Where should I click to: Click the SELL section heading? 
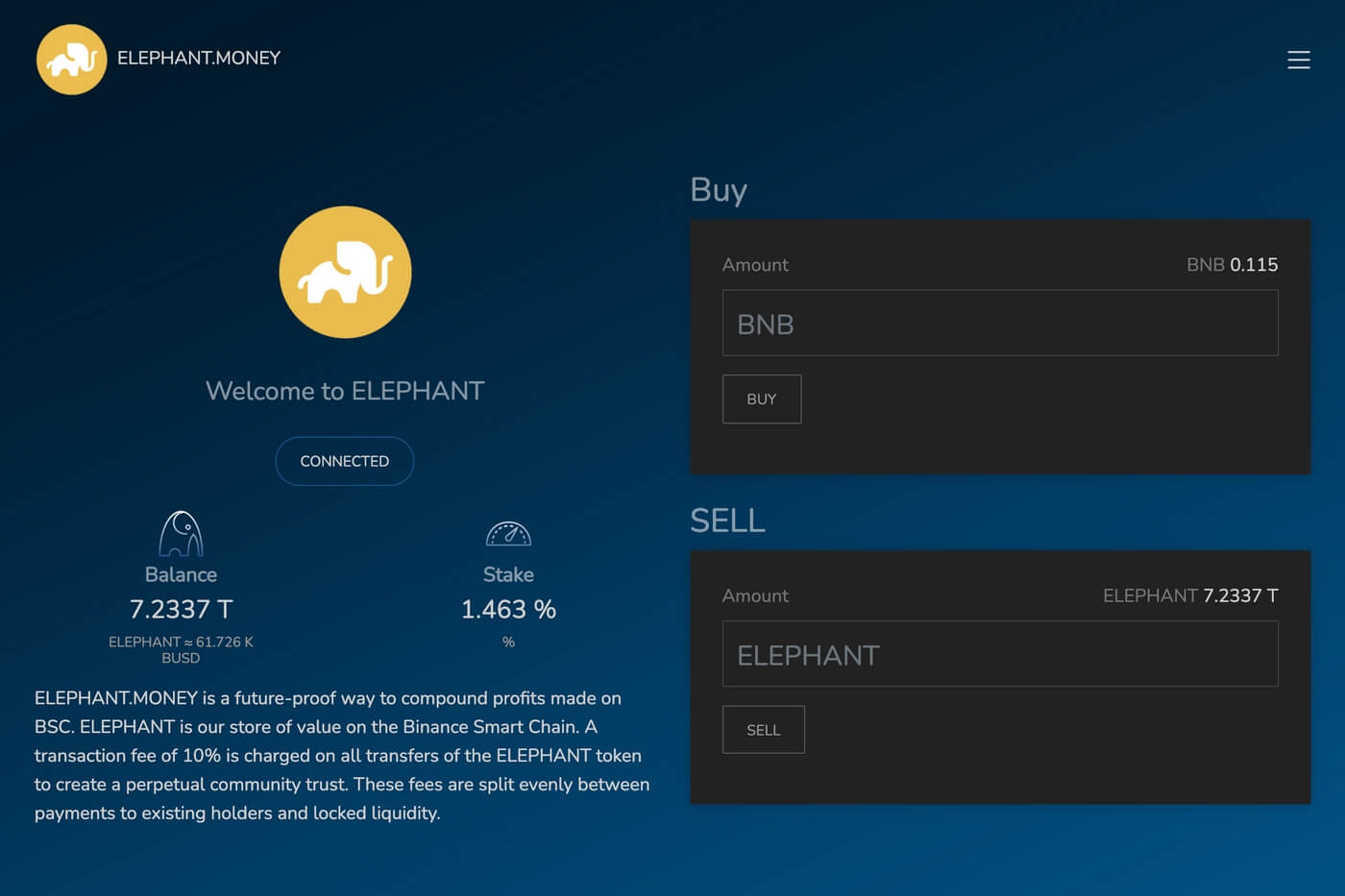click(727, 521)
